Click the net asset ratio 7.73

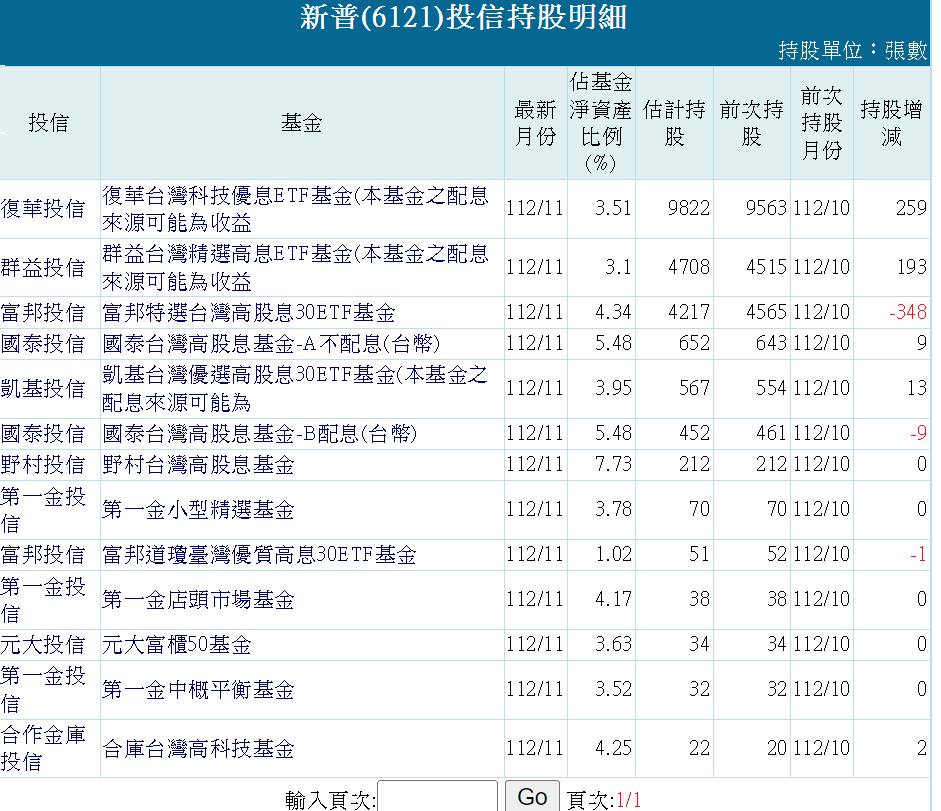tap(613, 464)
